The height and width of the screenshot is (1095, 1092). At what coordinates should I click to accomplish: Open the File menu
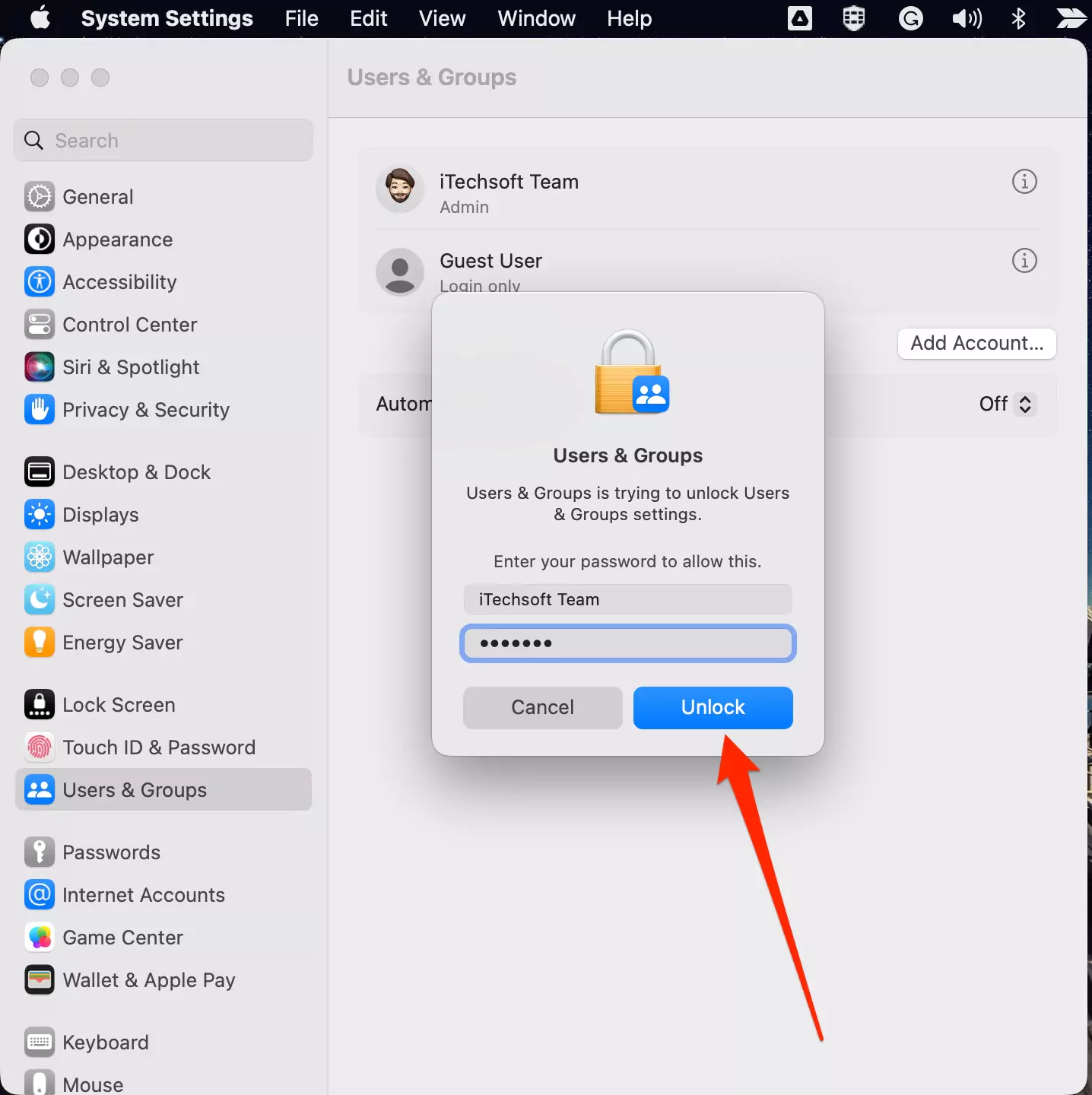[x=301, y=18]
